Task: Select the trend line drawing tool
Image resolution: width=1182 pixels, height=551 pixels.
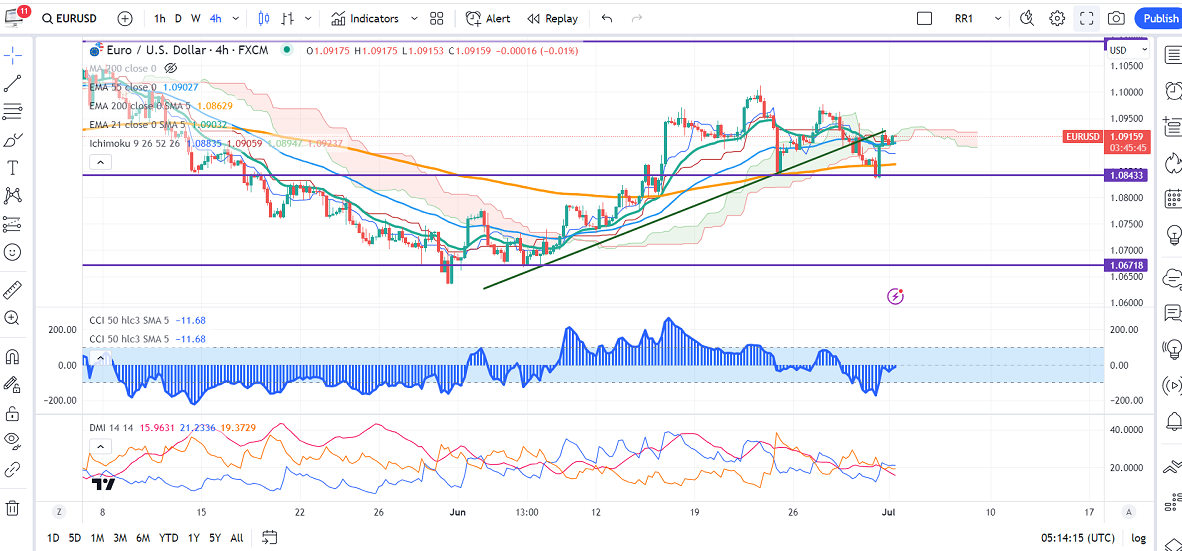Action: (x=13, y=84)
